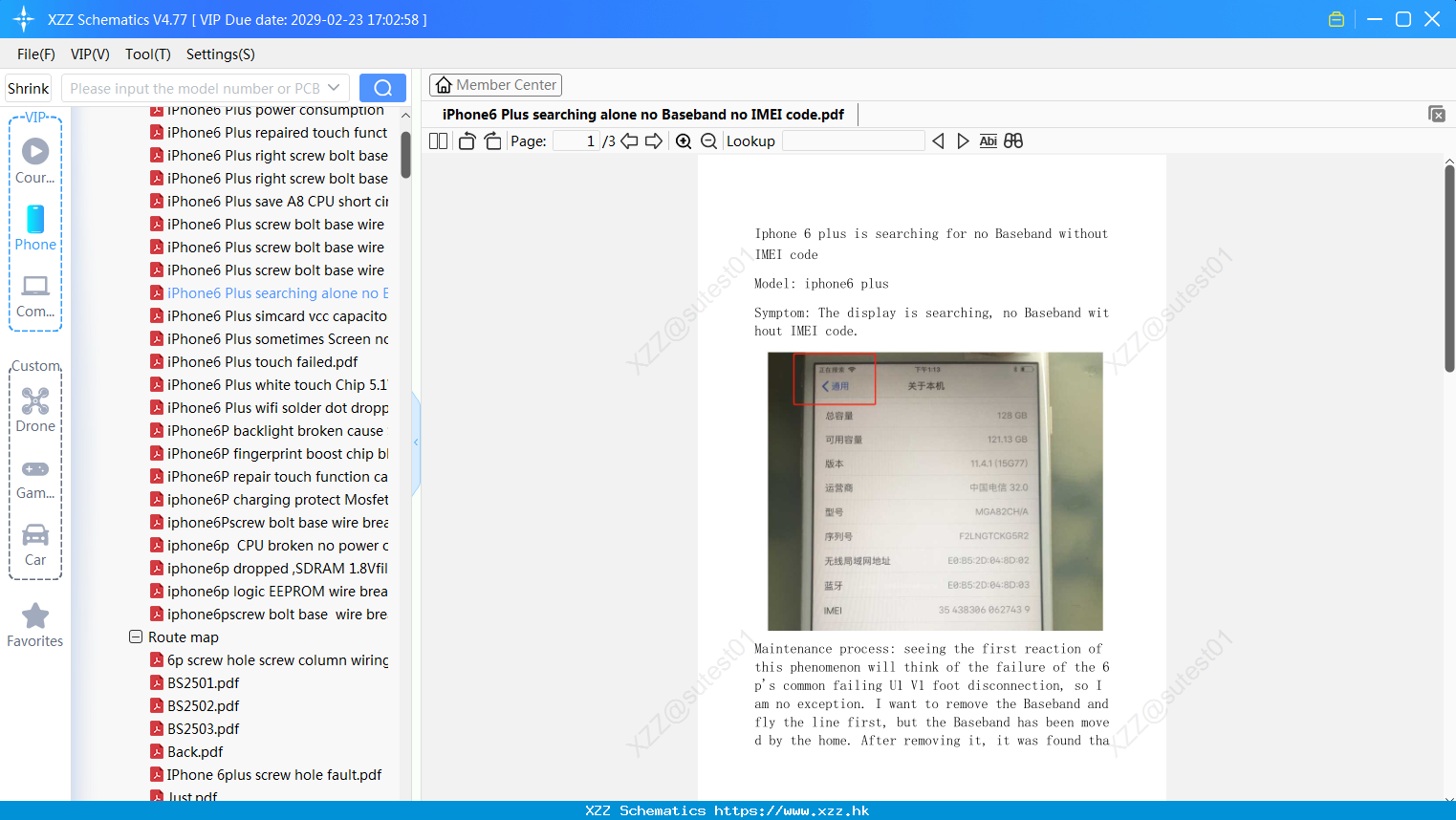Image resolution: width=1456 pixels, height=820 pixels.
Task: Open the Courses category in sidebar
Action: point(35,161)
